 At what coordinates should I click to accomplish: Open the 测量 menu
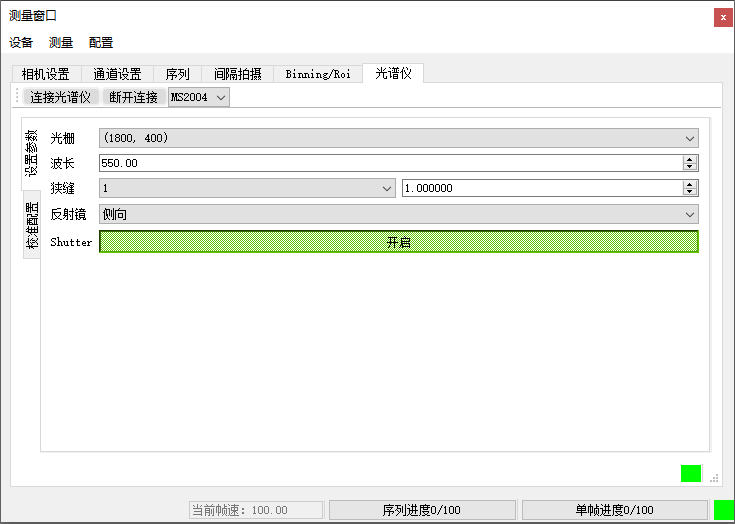pos(61,43)
